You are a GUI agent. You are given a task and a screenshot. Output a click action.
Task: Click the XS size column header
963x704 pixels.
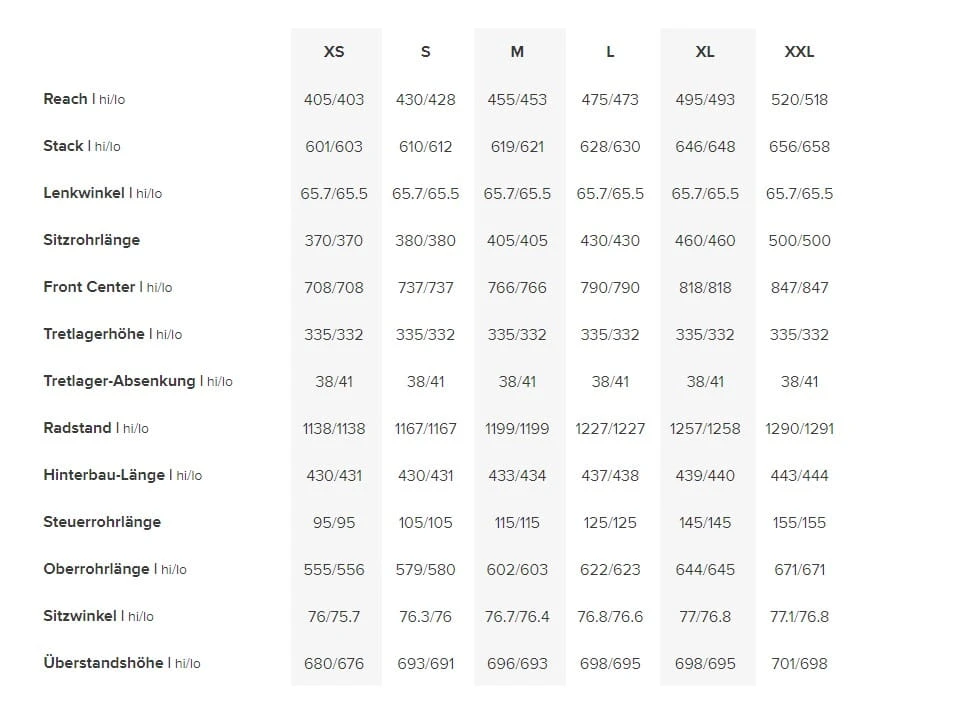coord(334,52)
